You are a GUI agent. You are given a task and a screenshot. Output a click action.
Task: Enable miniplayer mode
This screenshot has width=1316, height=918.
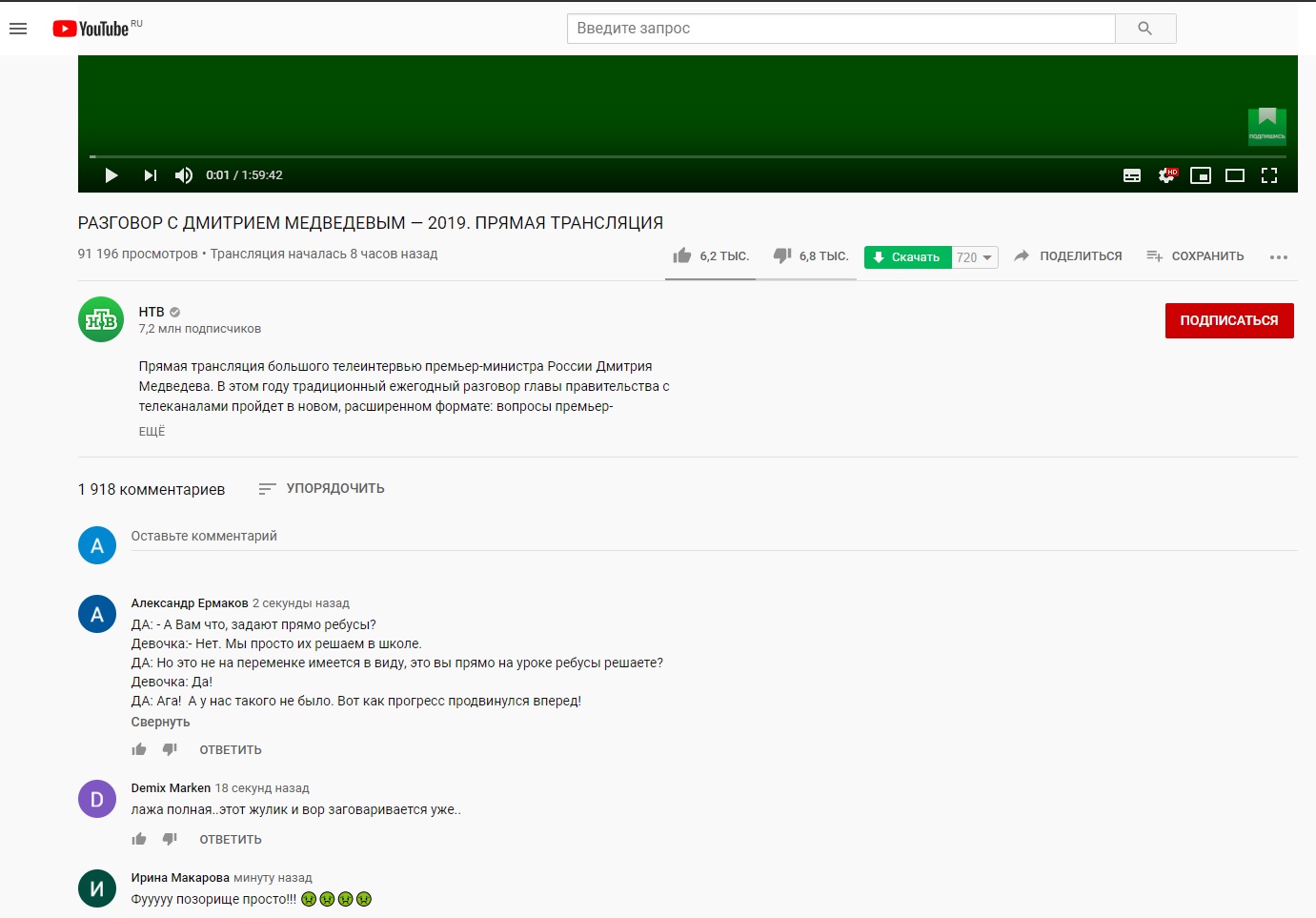coord(1201,175)
